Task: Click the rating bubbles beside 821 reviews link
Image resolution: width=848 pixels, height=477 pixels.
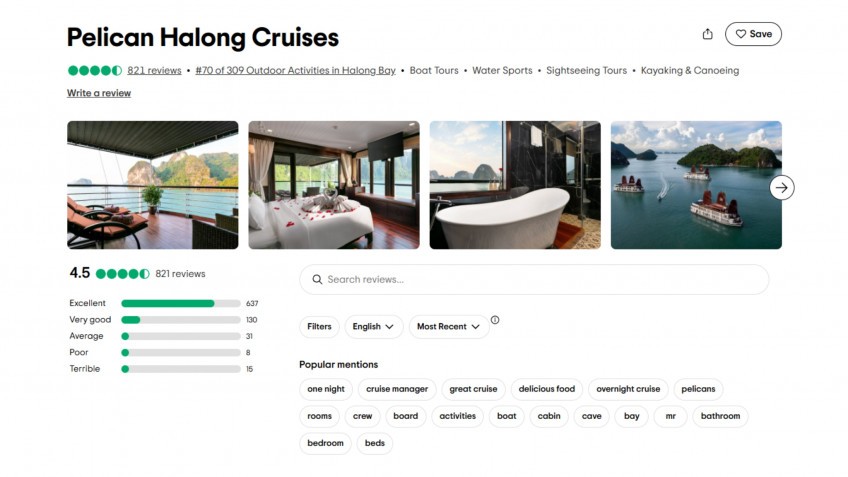Action: coord(95,71)
